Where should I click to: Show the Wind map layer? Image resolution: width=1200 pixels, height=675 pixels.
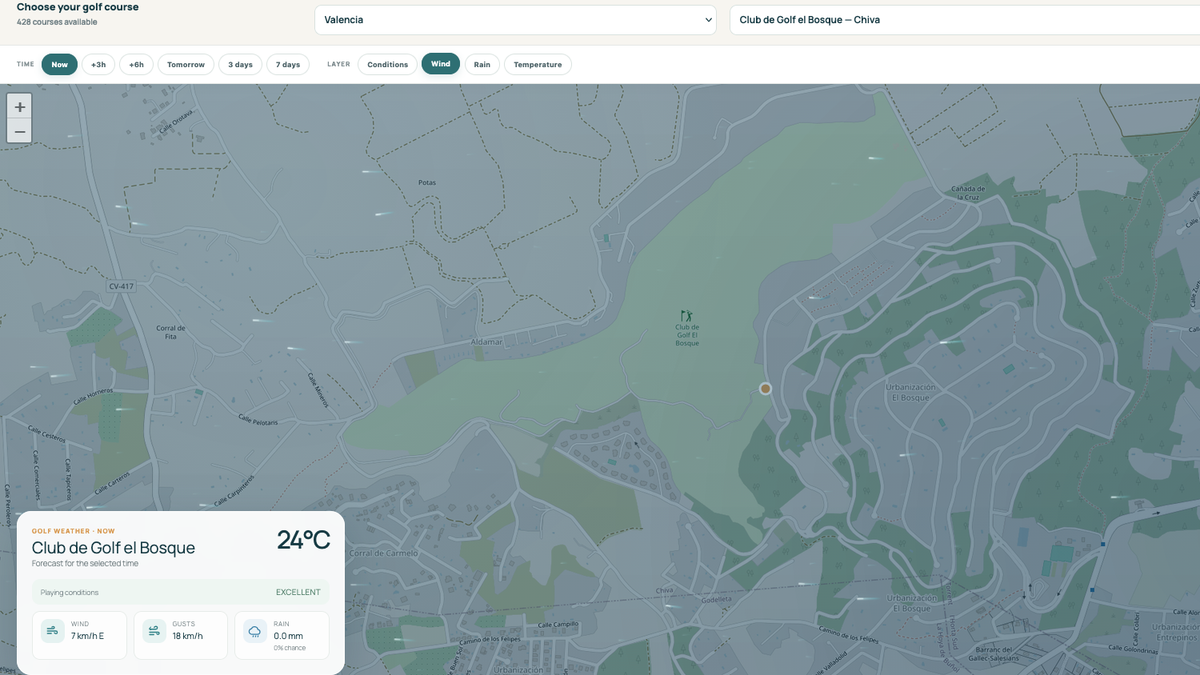[441, 65]
